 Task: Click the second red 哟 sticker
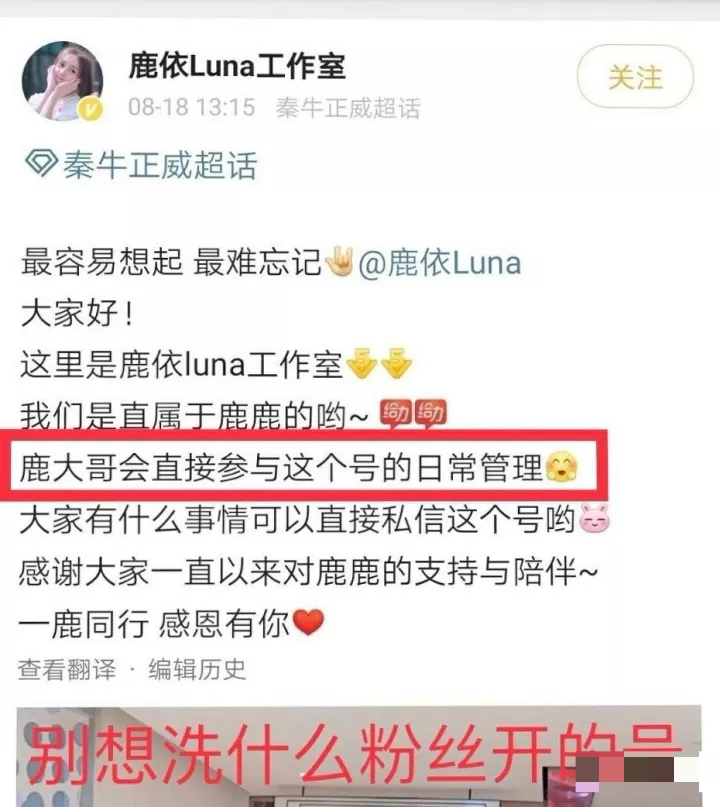click(430, 413)
